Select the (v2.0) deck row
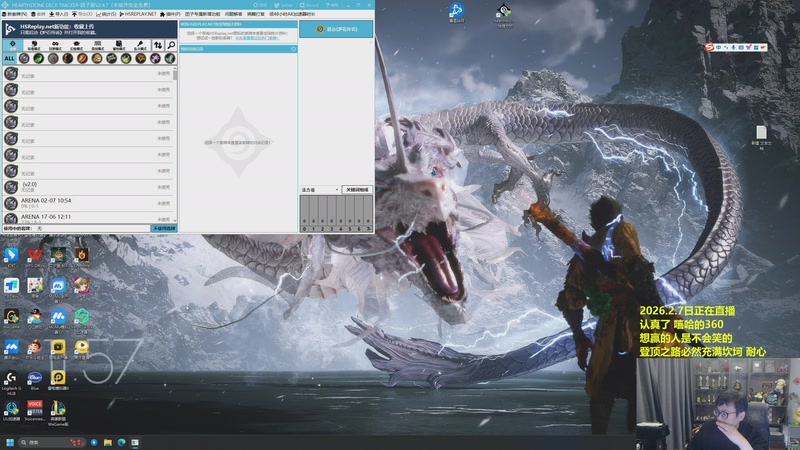 coord(89,187)
